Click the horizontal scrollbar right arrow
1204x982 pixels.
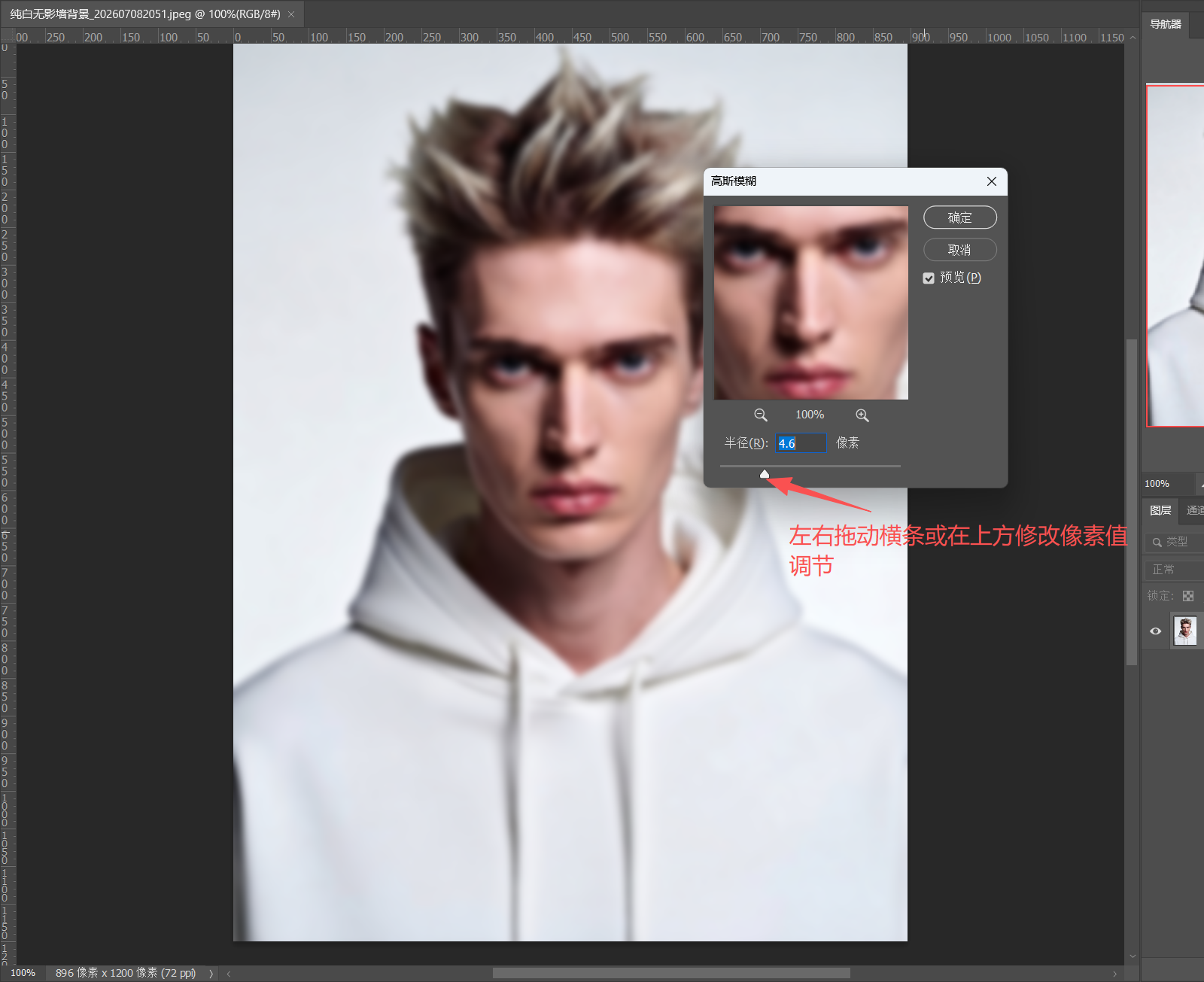1115,974
